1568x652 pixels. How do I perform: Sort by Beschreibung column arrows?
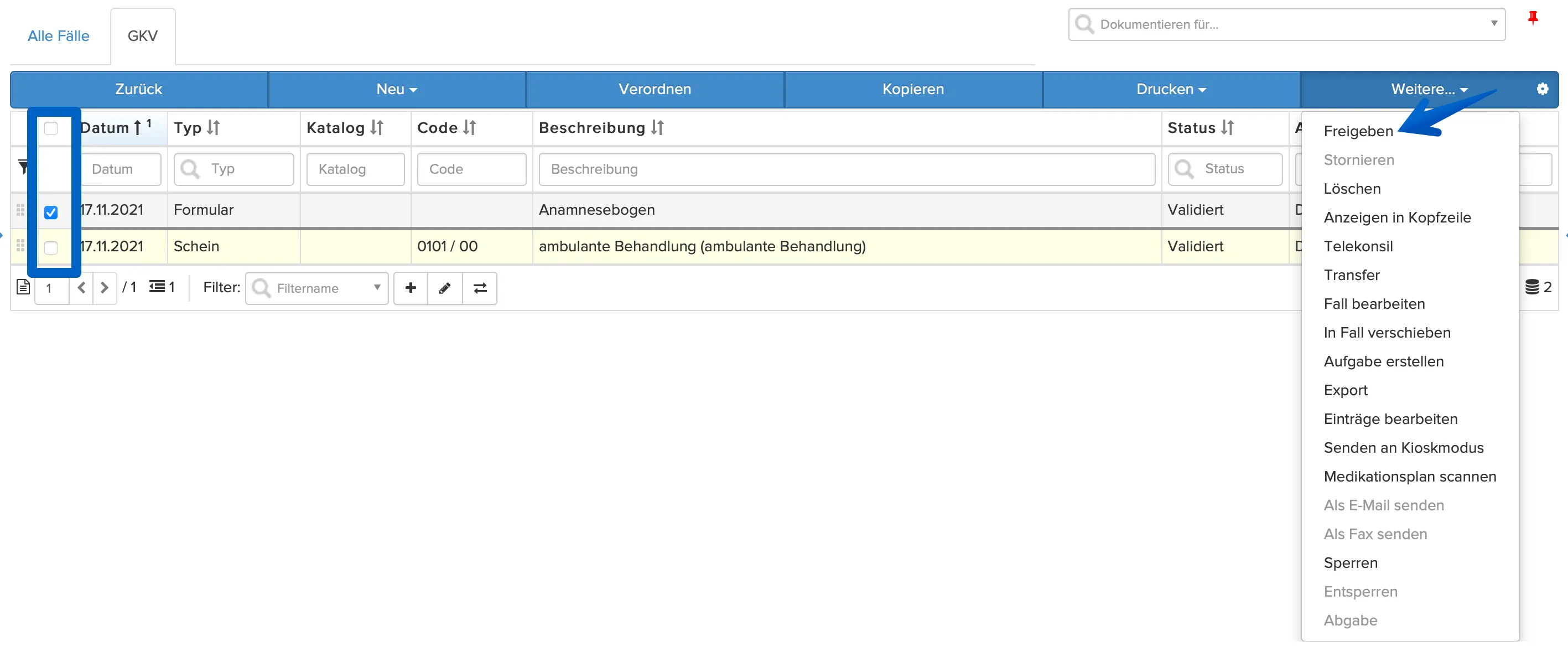(x=657, y=127)
